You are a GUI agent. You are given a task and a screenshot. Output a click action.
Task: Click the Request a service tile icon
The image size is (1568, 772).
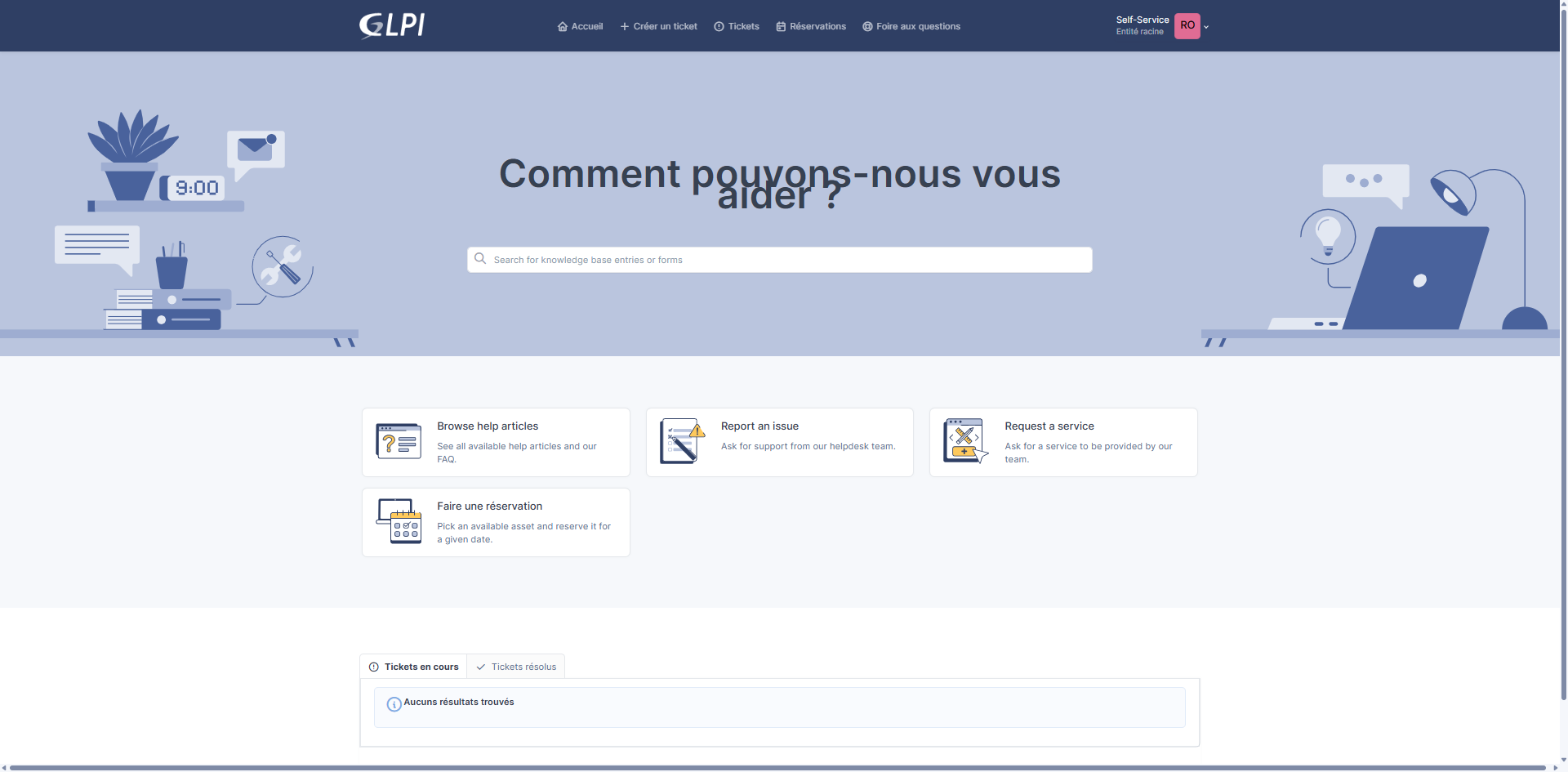tap(965, 441)
